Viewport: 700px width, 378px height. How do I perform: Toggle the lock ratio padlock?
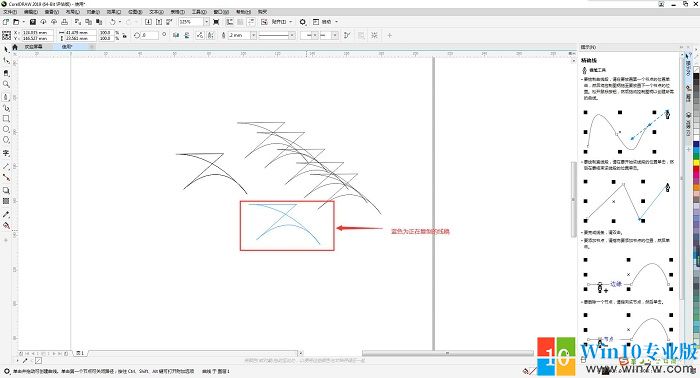click(125, 35)
